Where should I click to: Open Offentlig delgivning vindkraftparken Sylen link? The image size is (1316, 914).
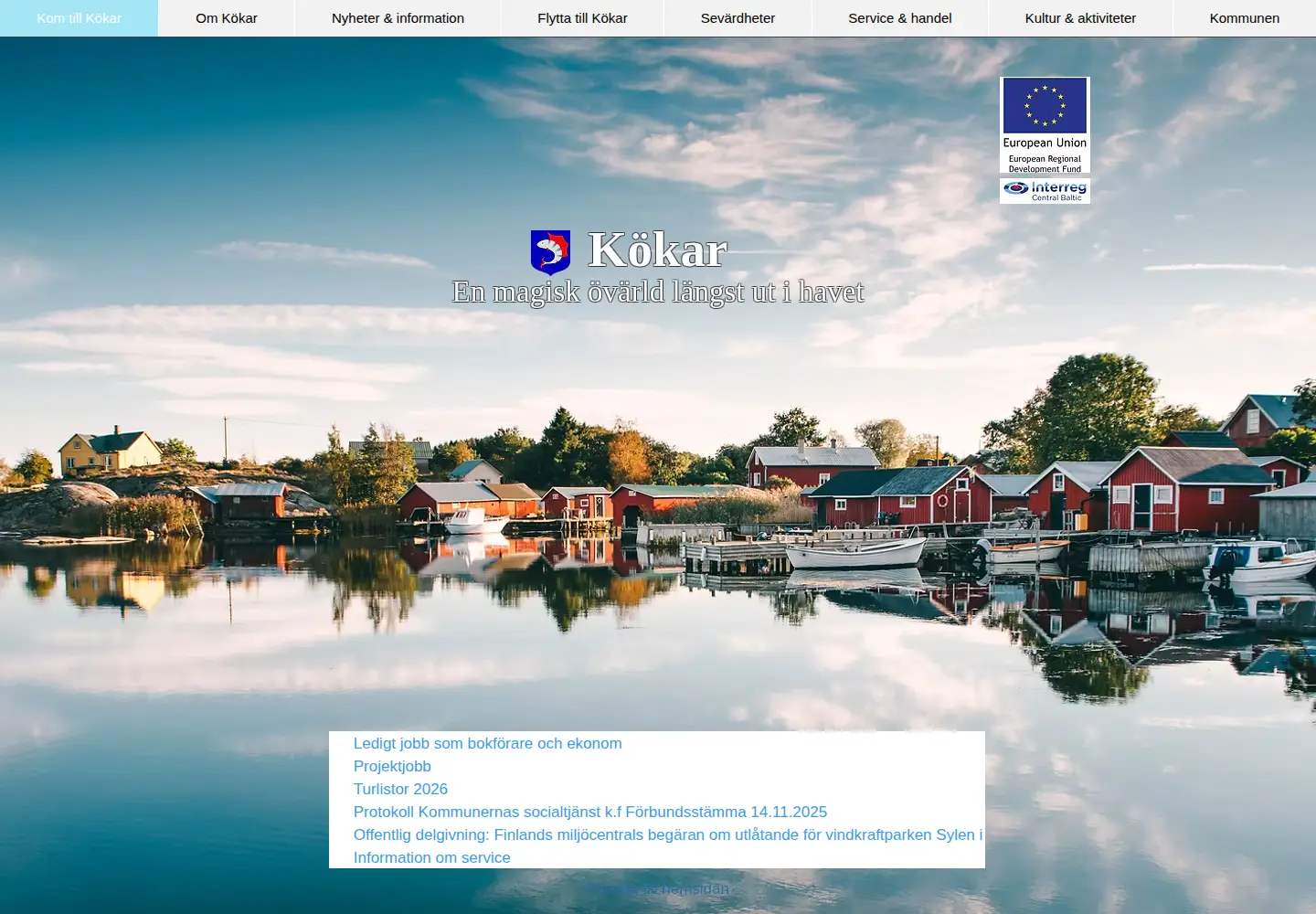(x=668, y=834)
